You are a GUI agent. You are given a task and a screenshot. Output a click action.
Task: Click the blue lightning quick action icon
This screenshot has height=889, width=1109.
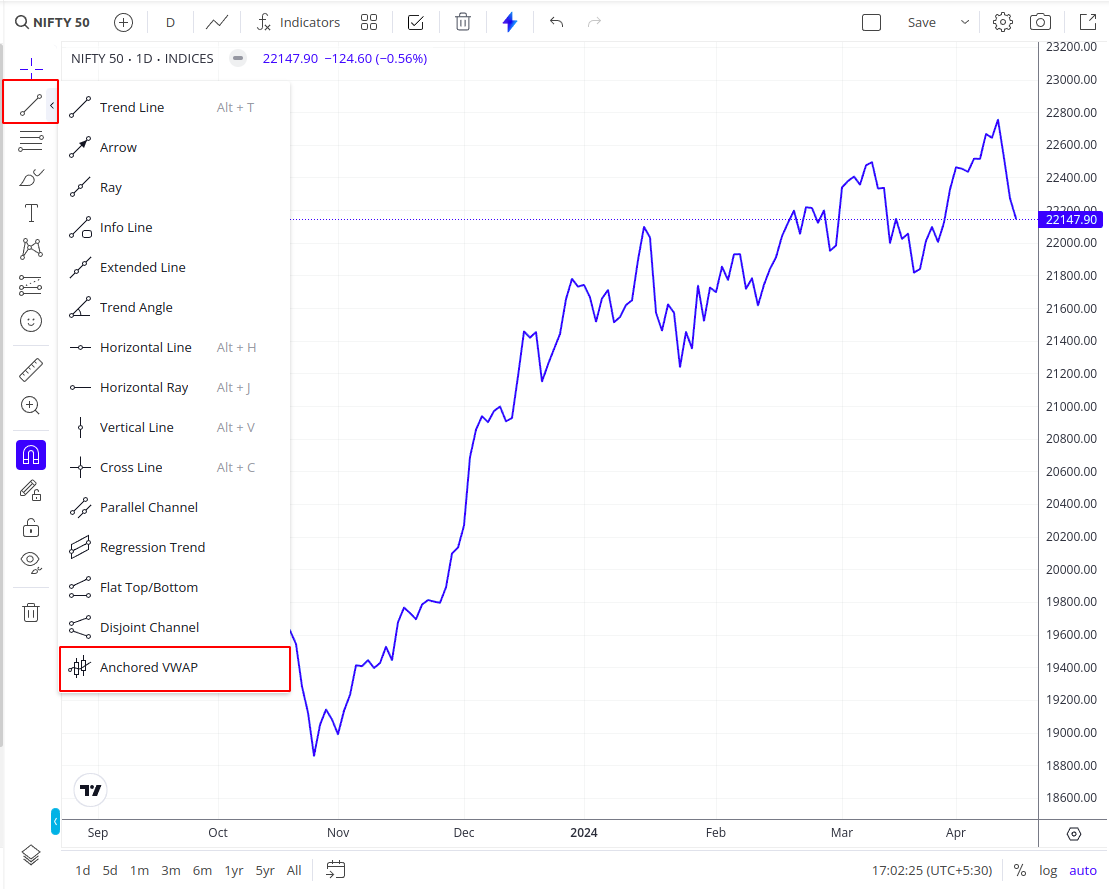[509, 23]
